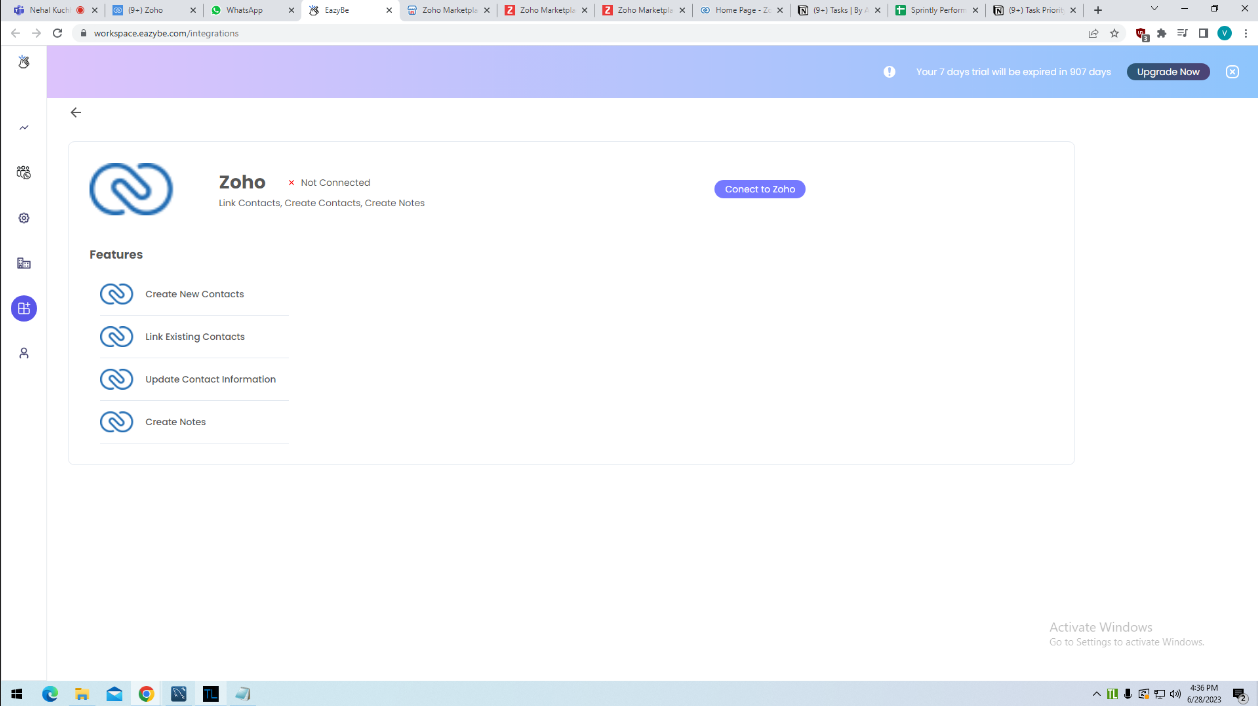Select the 'Link Existing Contacts' text
Viewport: 1258px width, 706px height.
[195, 337]
